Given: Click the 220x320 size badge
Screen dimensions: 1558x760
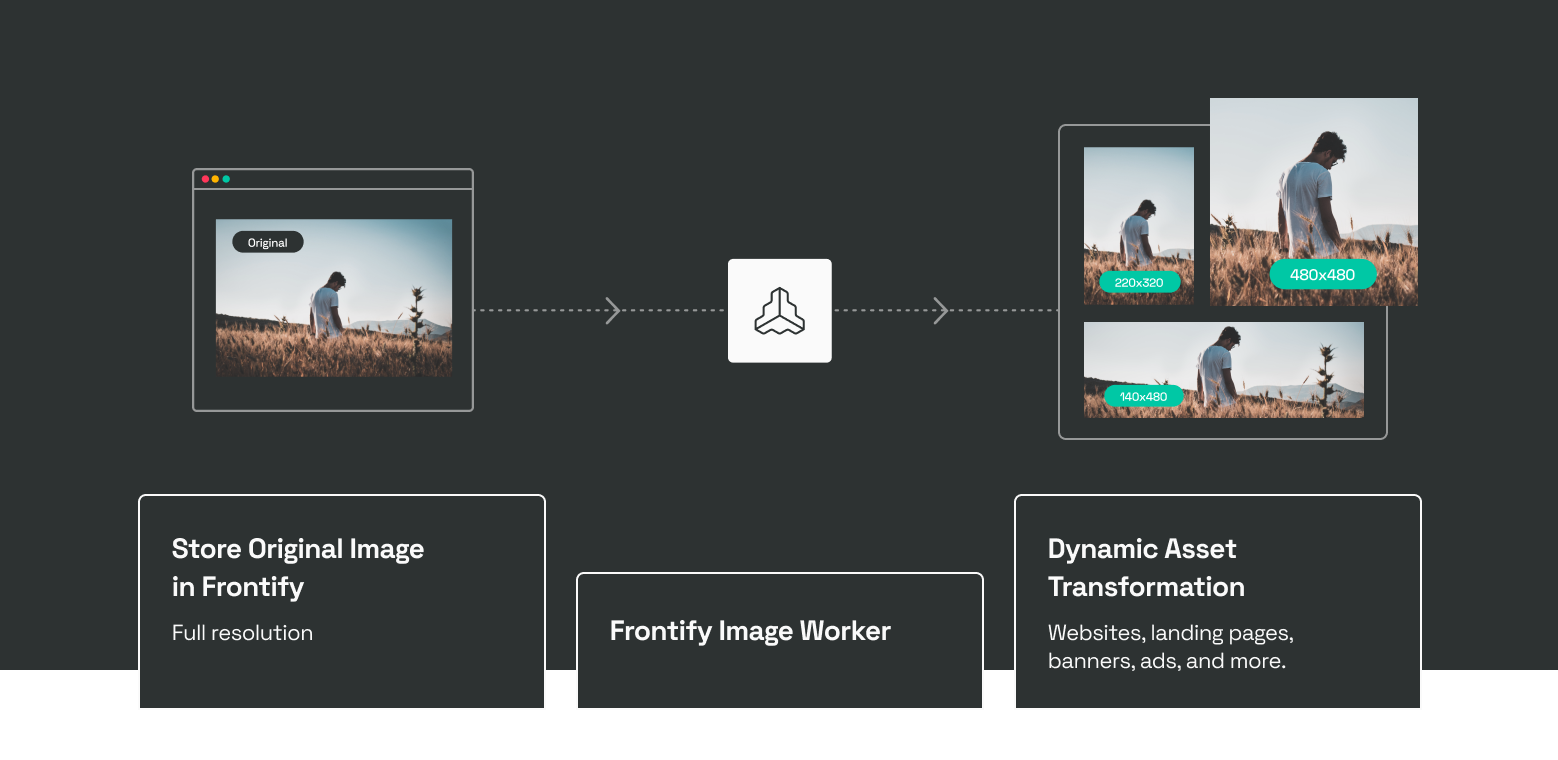Looking at the screenshot, I should pos(1139,283).
